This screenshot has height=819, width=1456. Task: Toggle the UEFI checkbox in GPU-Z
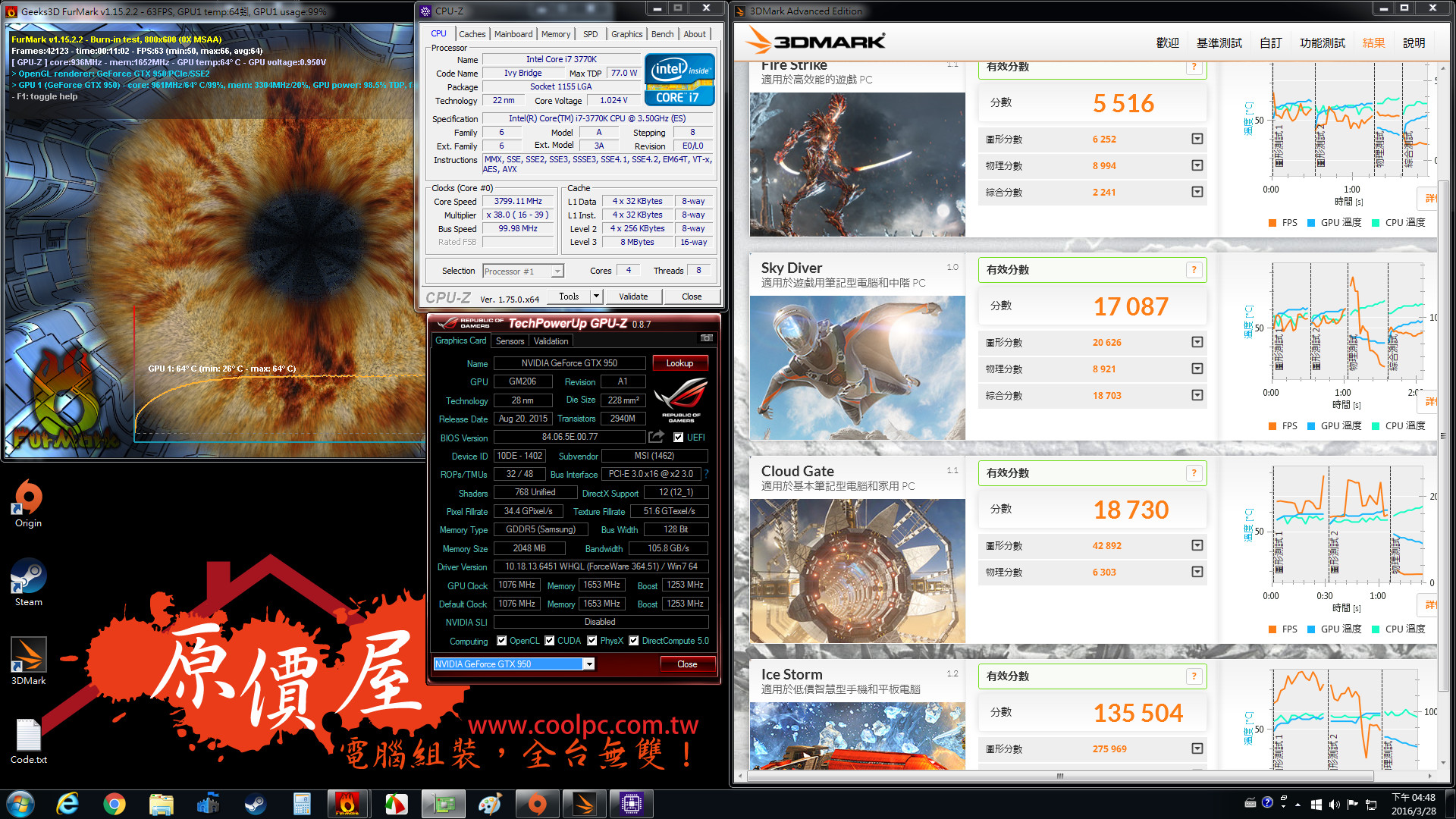(679, 438)
